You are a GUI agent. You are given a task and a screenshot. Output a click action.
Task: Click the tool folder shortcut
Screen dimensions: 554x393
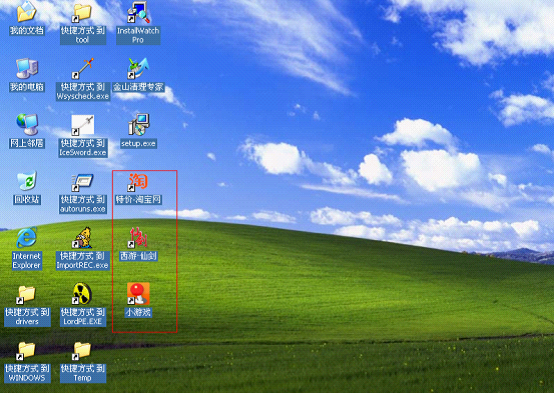[x=82, y=12]
